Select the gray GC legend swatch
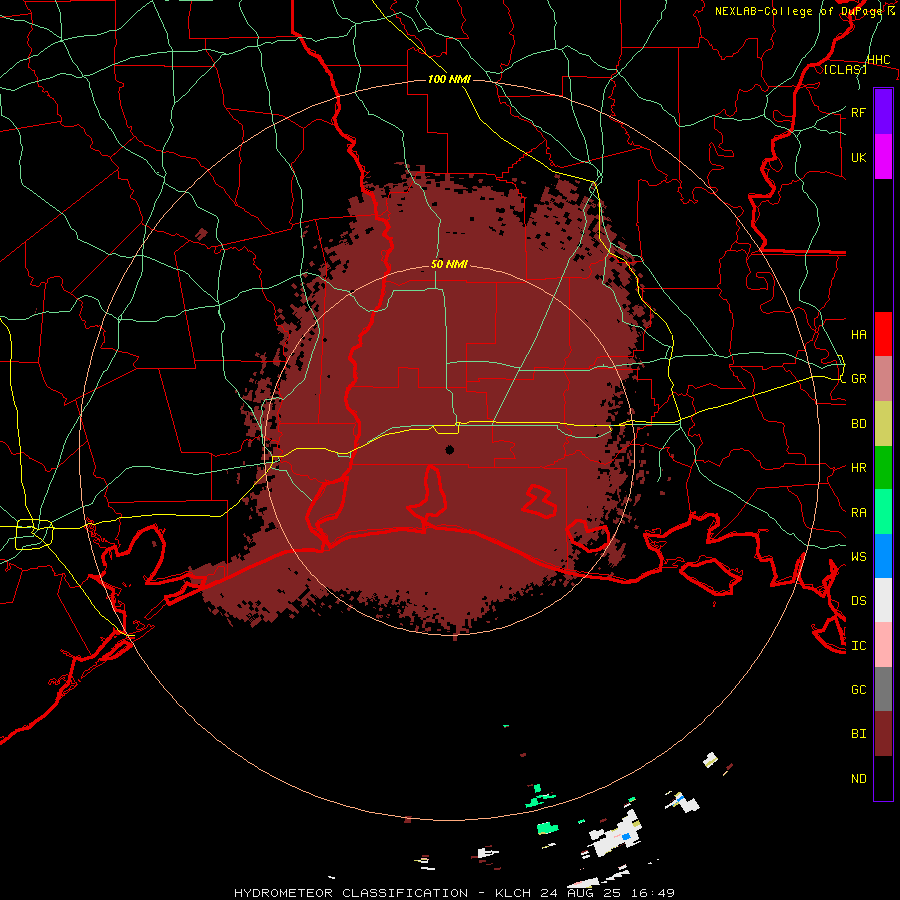Viewport: 900px width, 900px height. [x=883, y=689]
